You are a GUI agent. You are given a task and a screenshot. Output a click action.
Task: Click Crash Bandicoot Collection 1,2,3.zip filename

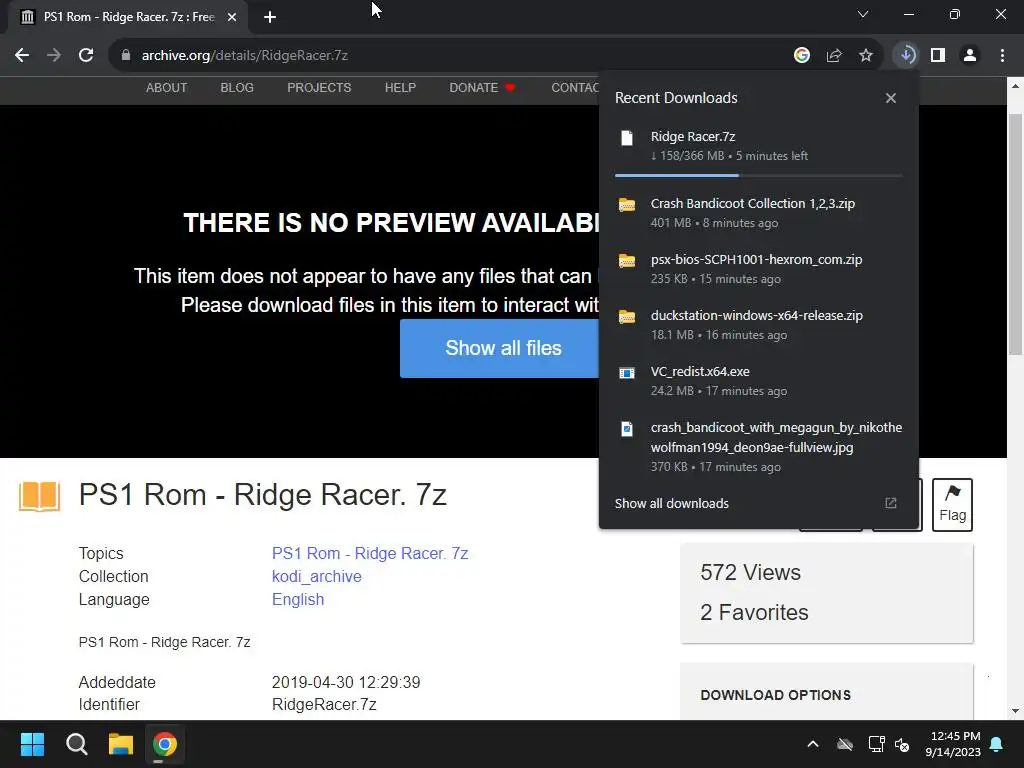(x=752, y=204)
